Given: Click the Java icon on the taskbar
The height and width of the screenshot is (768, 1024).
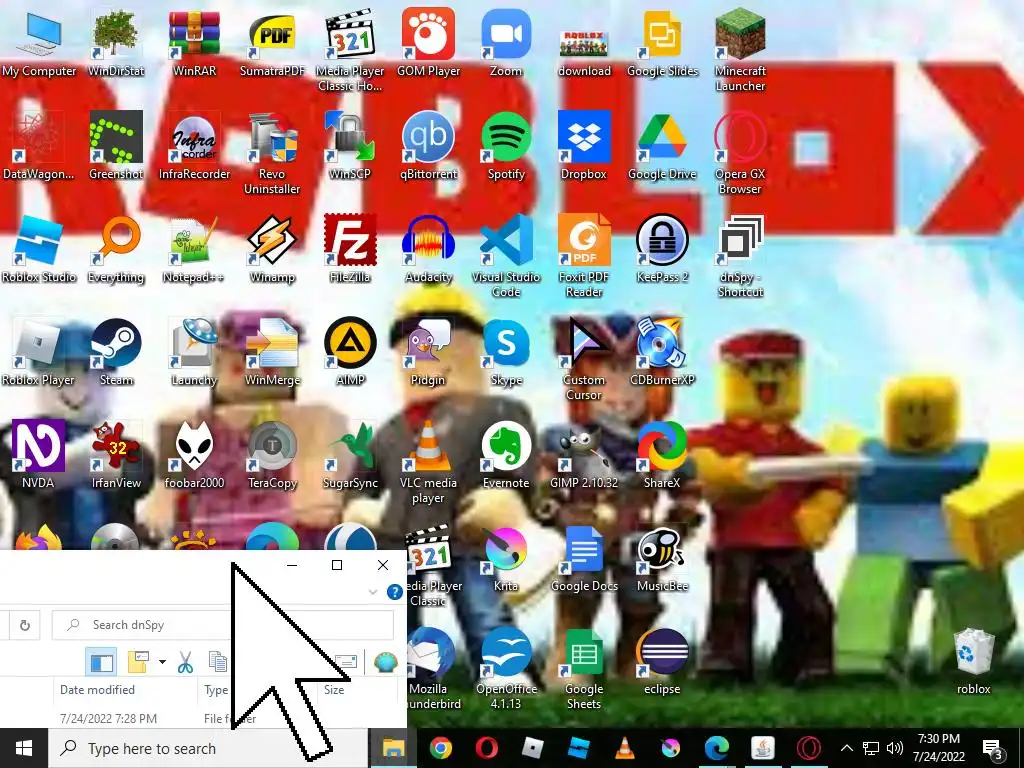Looking at the screenshot, I should 762,748.
